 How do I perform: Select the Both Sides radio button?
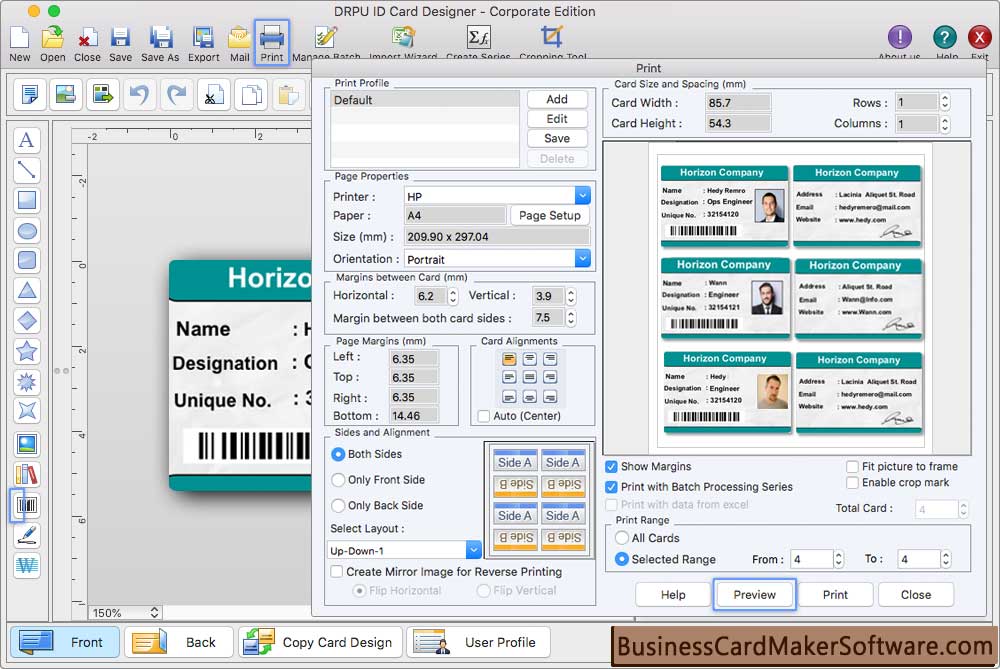click(x=338, y=454)
